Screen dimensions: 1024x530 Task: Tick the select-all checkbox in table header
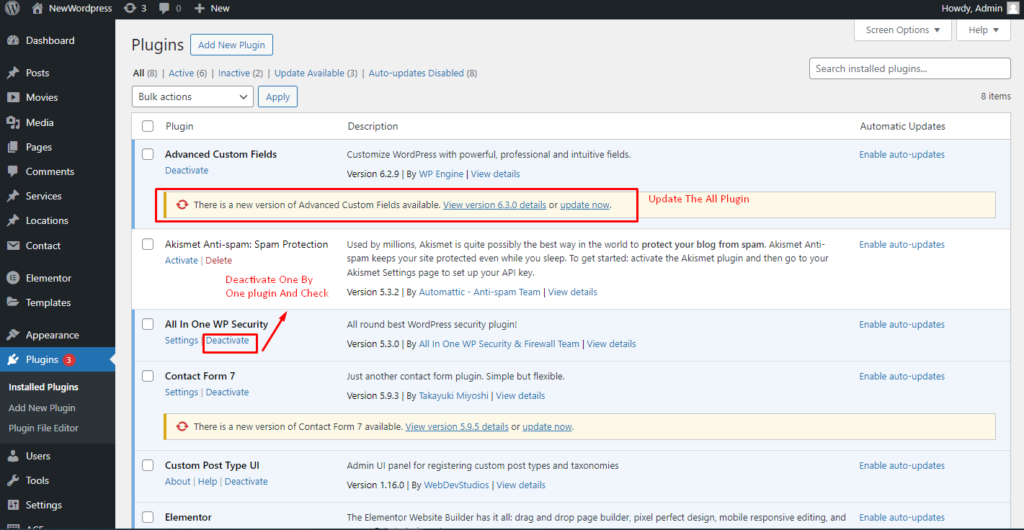point(148,126)
